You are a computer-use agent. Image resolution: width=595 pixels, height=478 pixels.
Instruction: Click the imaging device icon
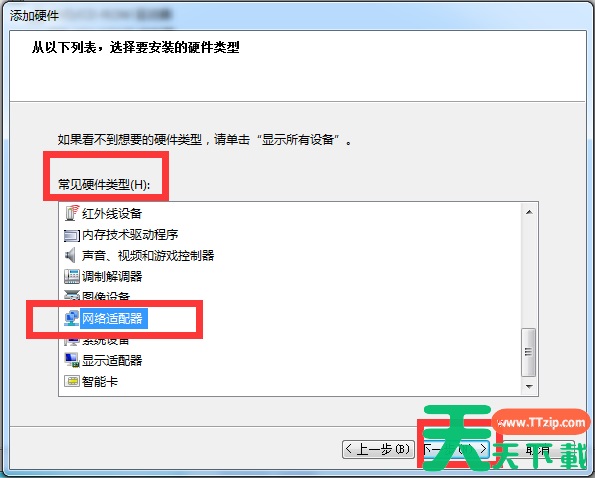coord(72,296)
